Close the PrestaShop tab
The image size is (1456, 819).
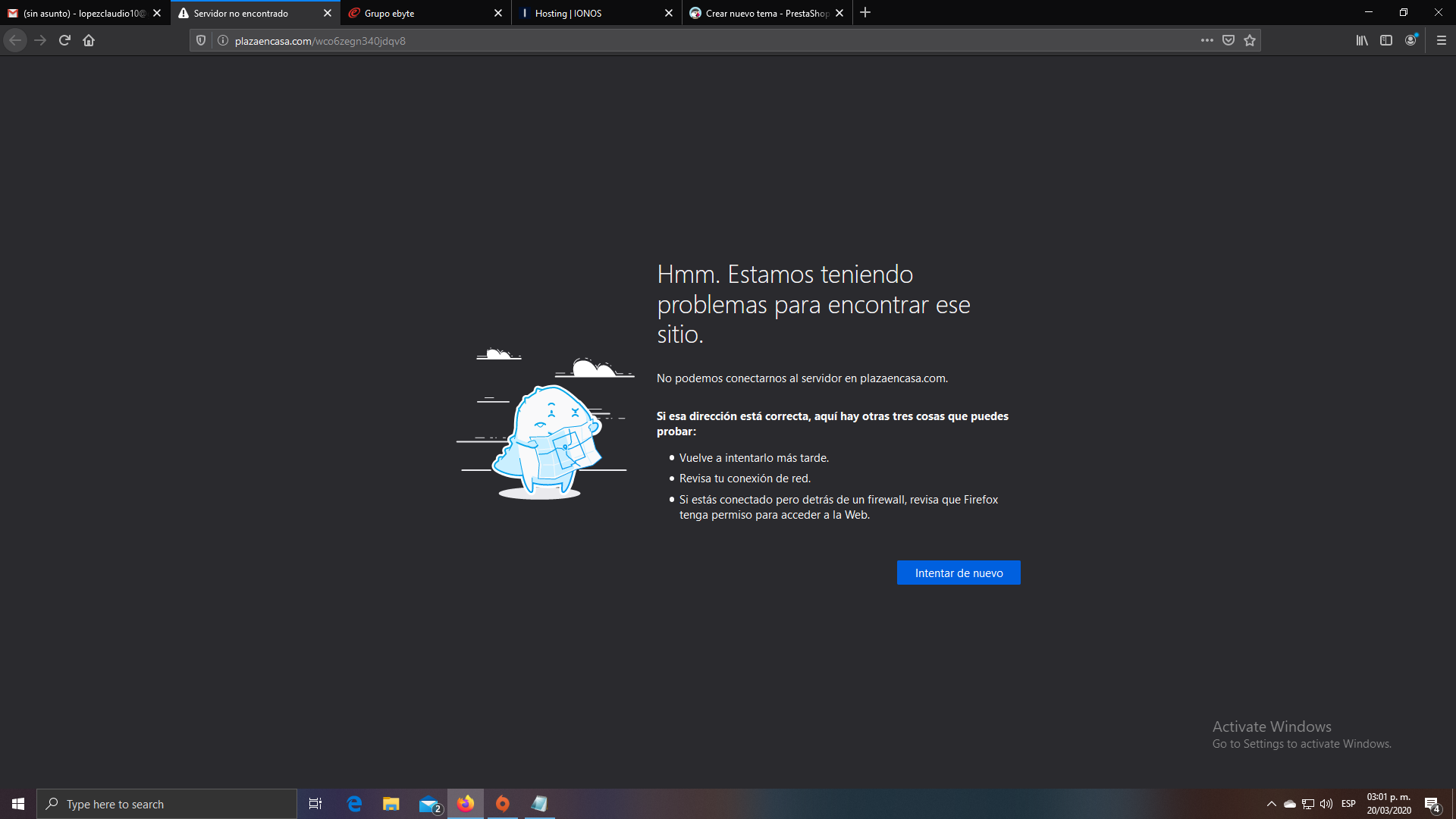pyautogui.click(x=839, y=13)
